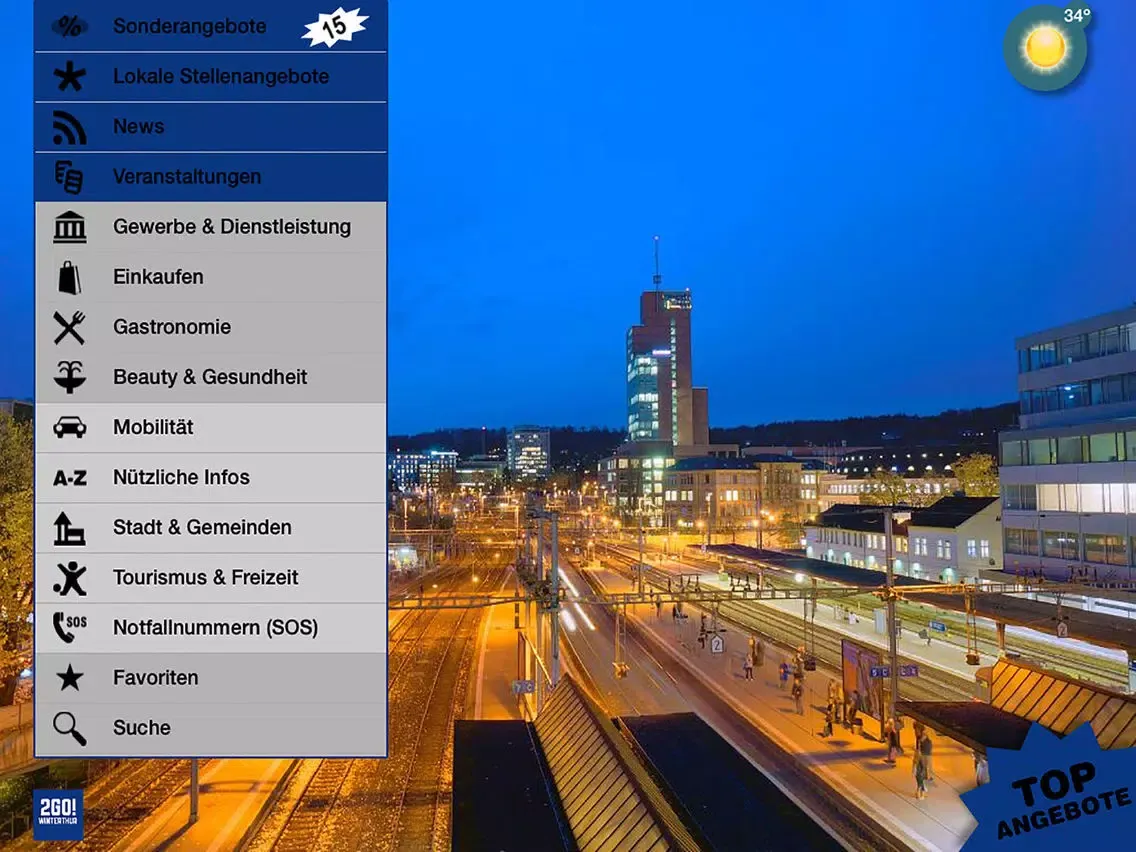This screenshot has width=1136, height=852.
Task: Open Tourismus & Freizeit
Action: click(x=211, y=577)
